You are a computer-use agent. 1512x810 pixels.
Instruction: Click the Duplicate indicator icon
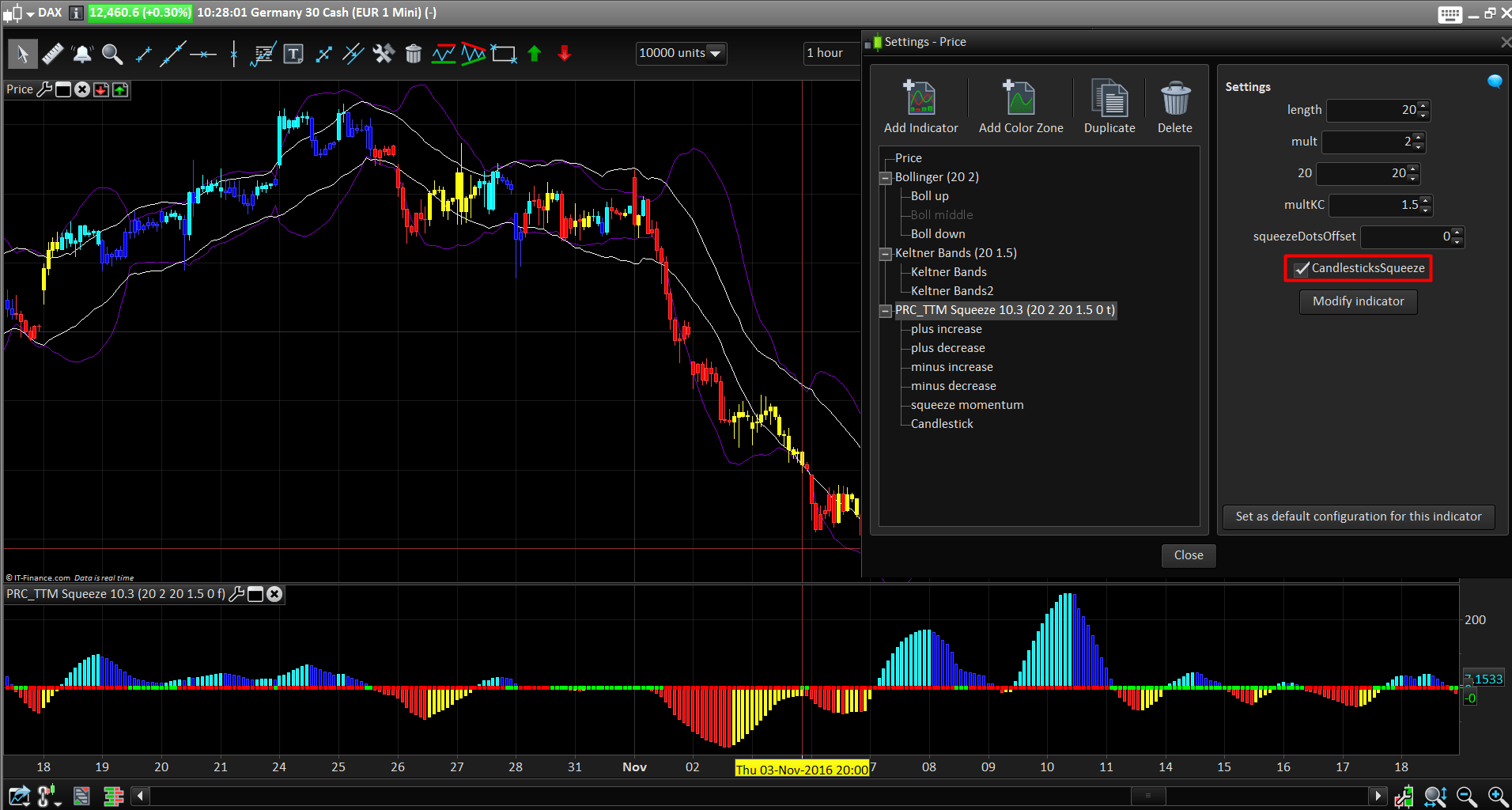tap(1109, 97)
